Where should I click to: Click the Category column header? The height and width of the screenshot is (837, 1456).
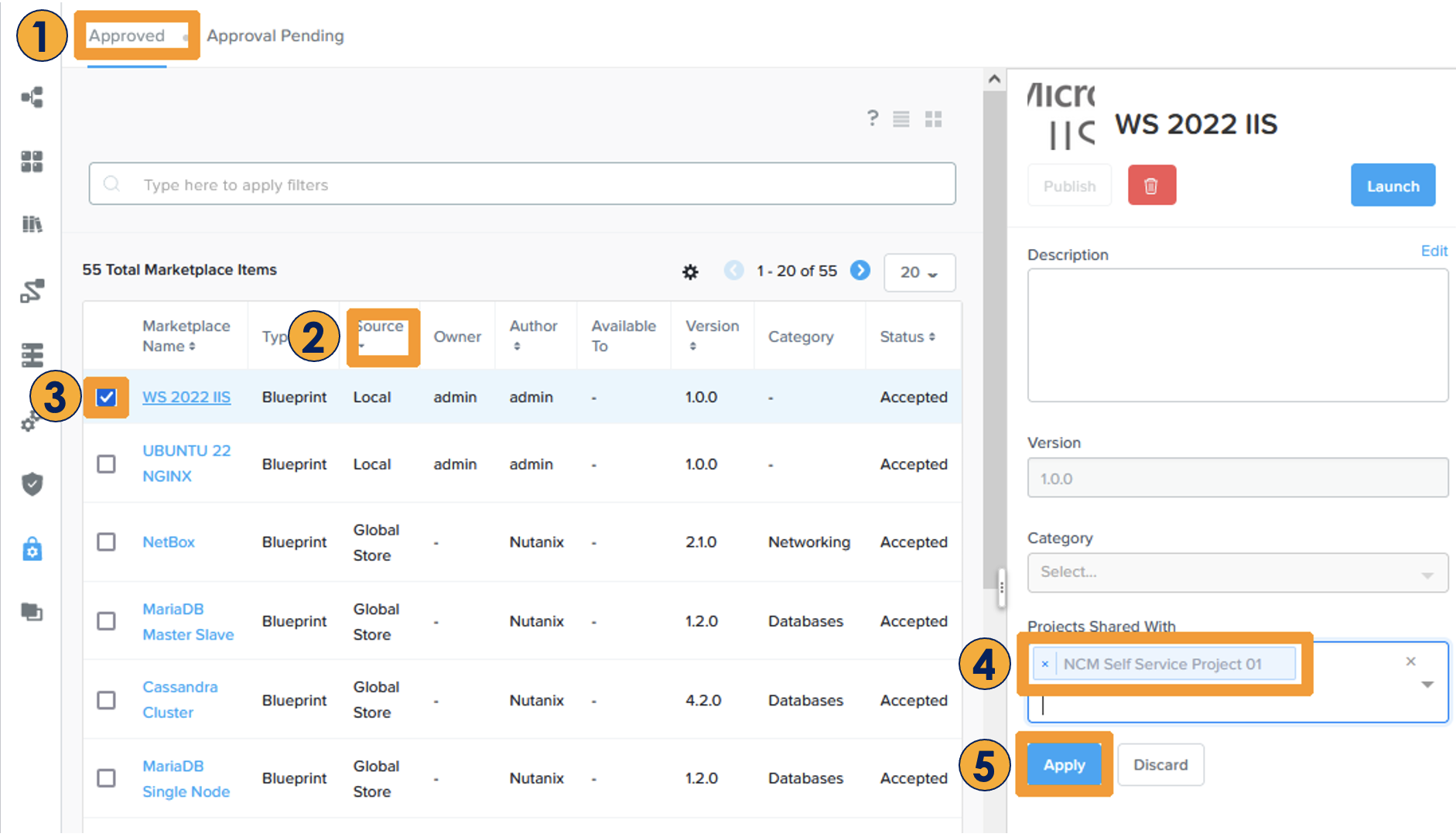click(x=801, y=337)
